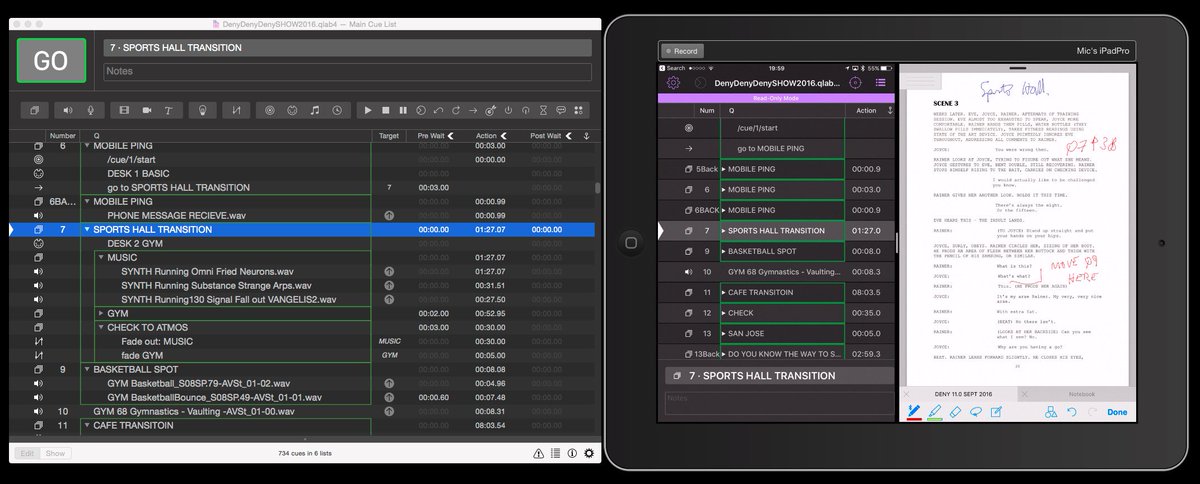Add an Audio cue from toolbar
Screen dimensions: 1200x484
(x=70, y=110)
